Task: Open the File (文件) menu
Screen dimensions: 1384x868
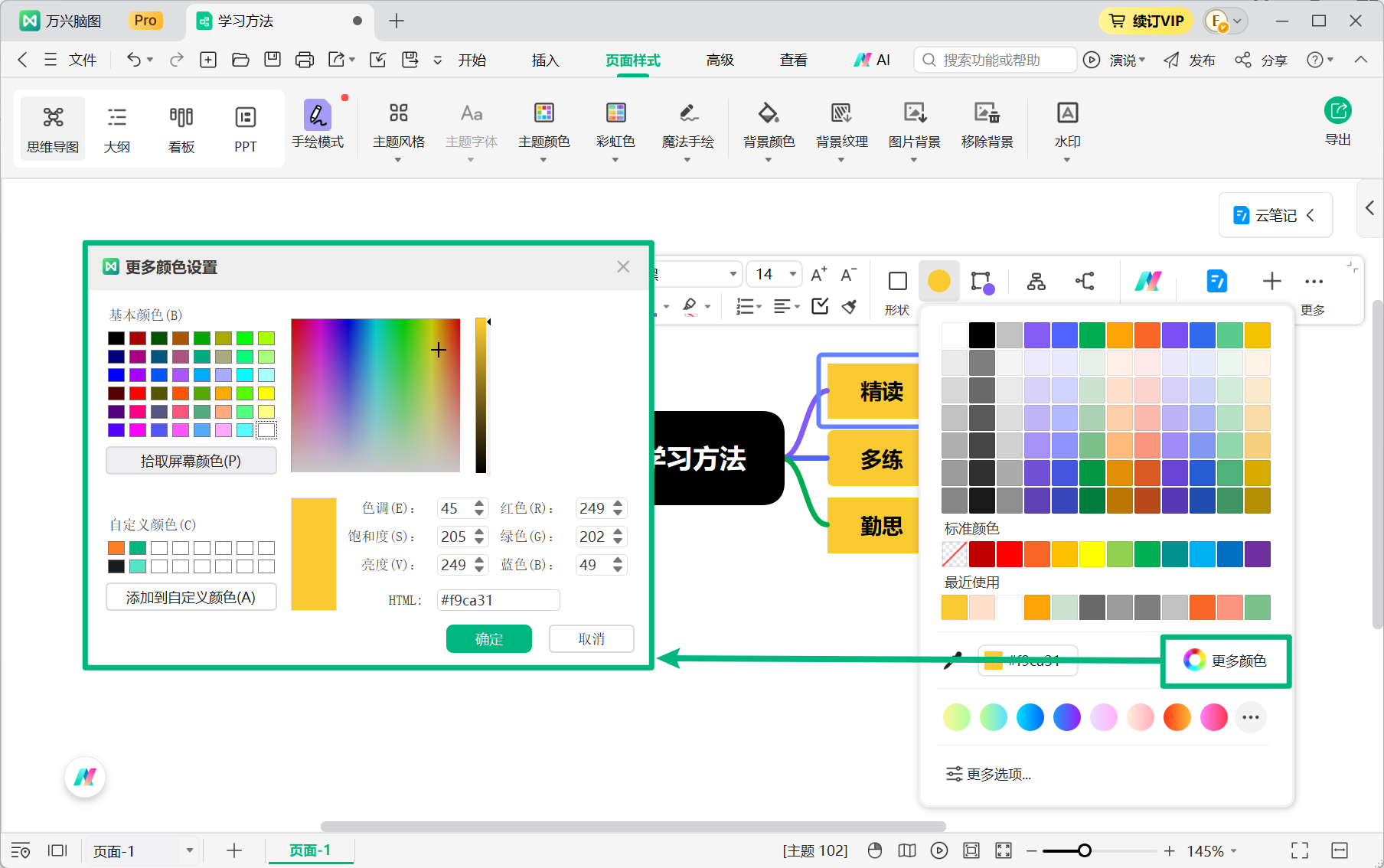Action: coord(82,60)
